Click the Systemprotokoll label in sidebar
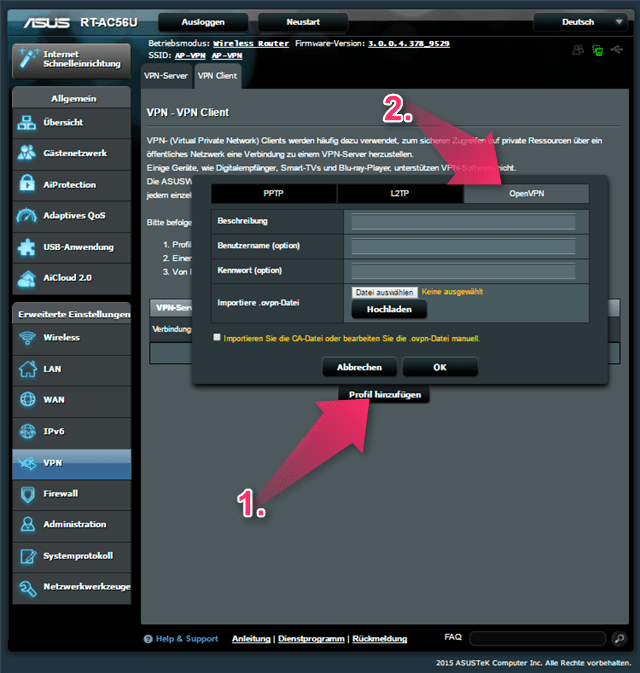The image size is (640, 673). pos(78,556)
